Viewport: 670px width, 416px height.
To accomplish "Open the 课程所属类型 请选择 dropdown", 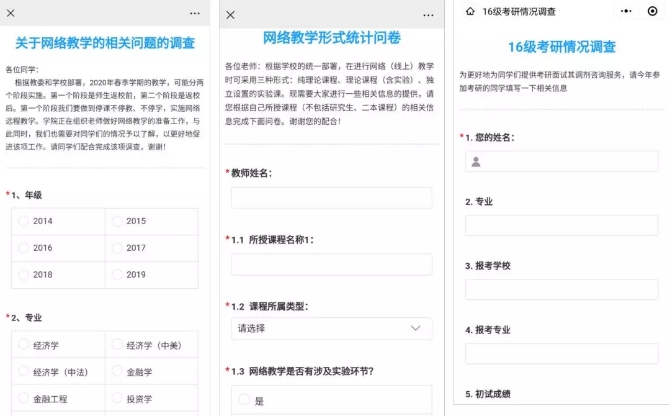I will (332, 328).
